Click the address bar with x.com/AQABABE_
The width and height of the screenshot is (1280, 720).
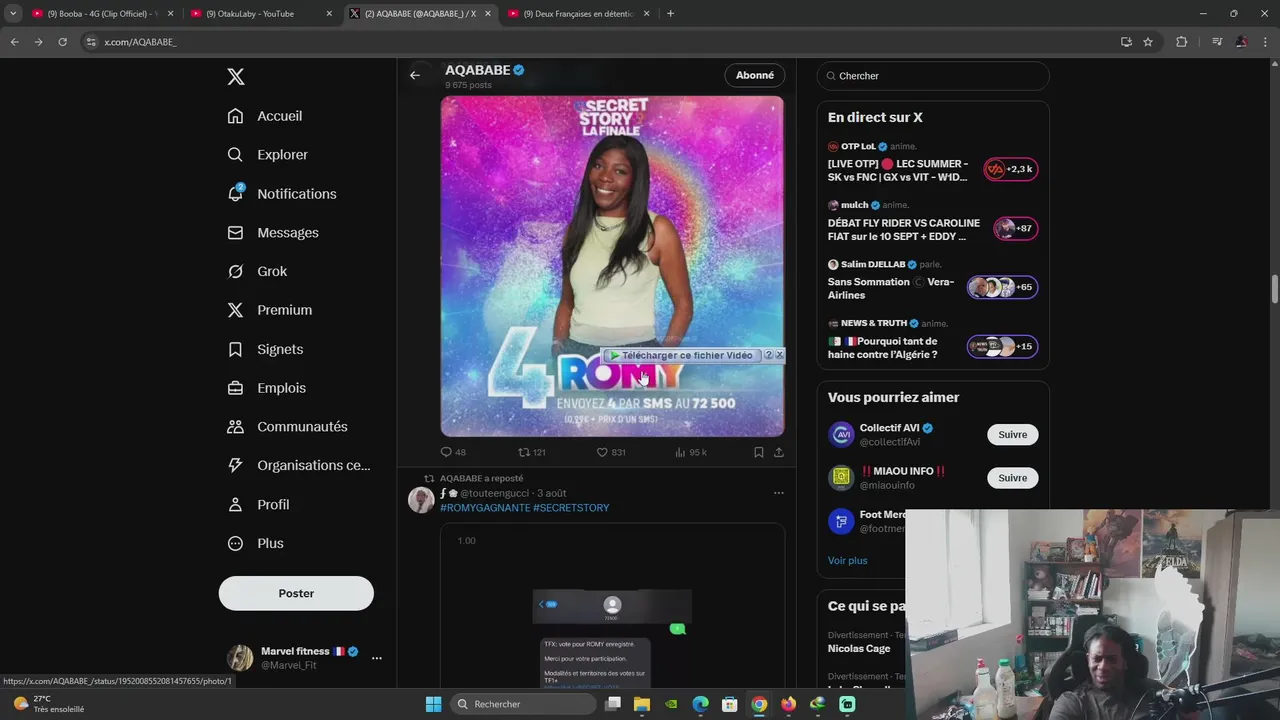600,42
